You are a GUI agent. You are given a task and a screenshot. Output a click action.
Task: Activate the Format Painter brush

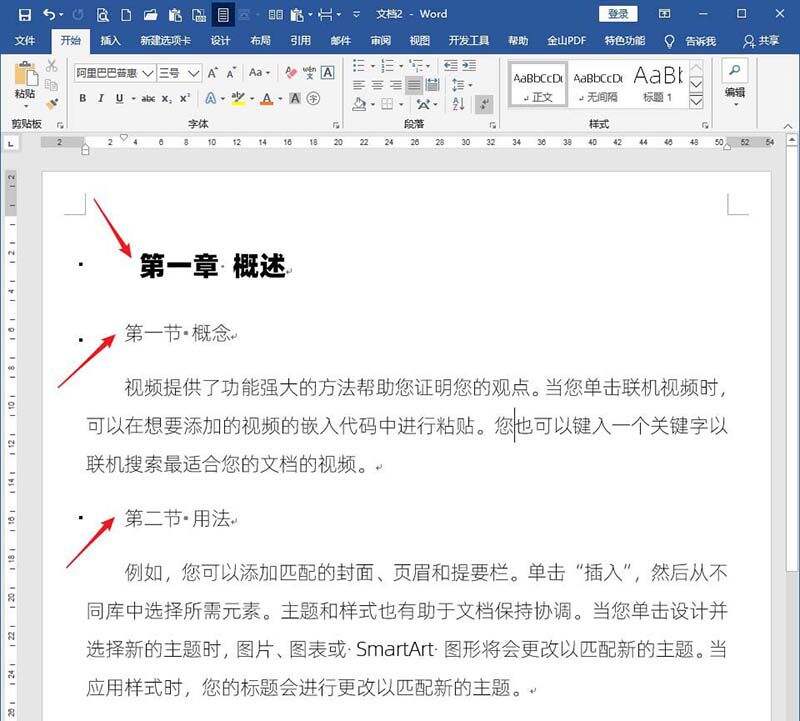[x=51, y=104]
